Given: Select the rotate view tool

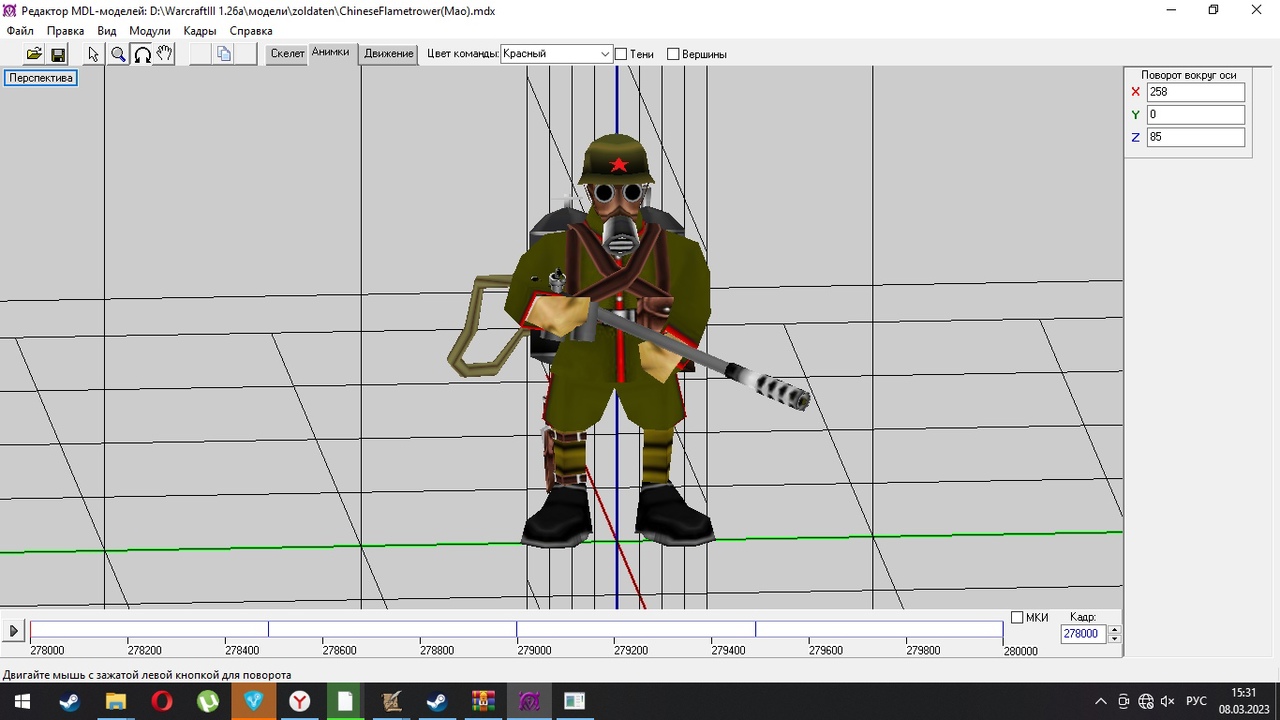Looking at the screenshot, I should [x=142, y=54].
